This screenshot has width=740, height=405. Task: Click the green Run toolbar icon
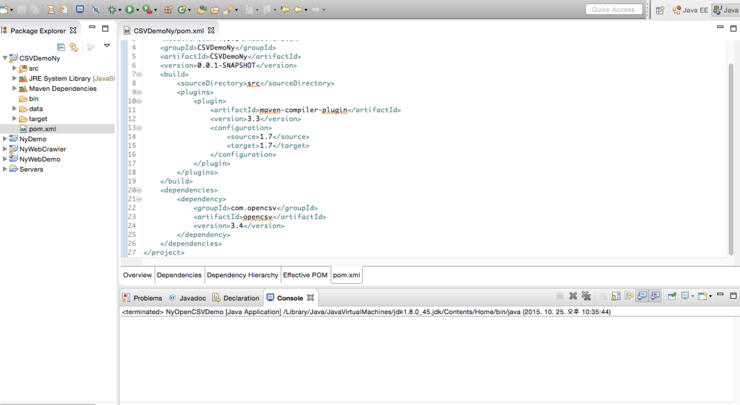(x=129, y=9)
